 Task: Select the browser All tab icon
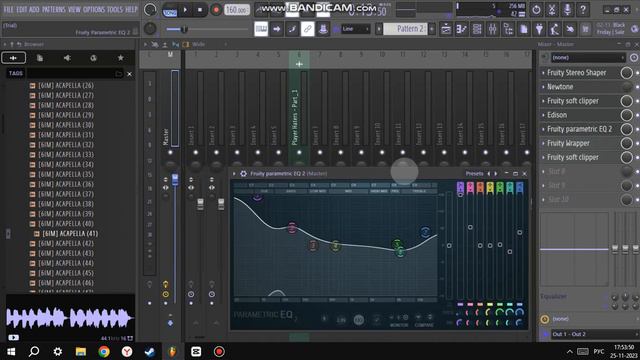click(x=13, y=58)
